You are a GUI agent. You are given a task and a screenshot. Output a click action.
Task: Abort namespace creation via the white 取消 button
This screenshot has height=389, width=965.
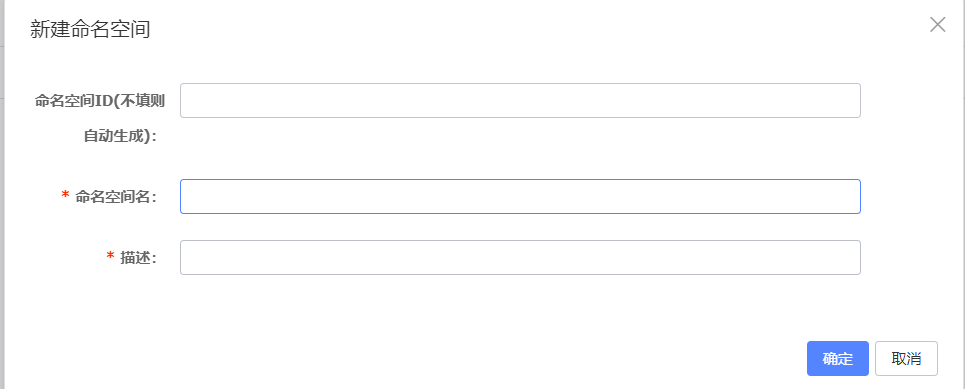click(906, 358)
